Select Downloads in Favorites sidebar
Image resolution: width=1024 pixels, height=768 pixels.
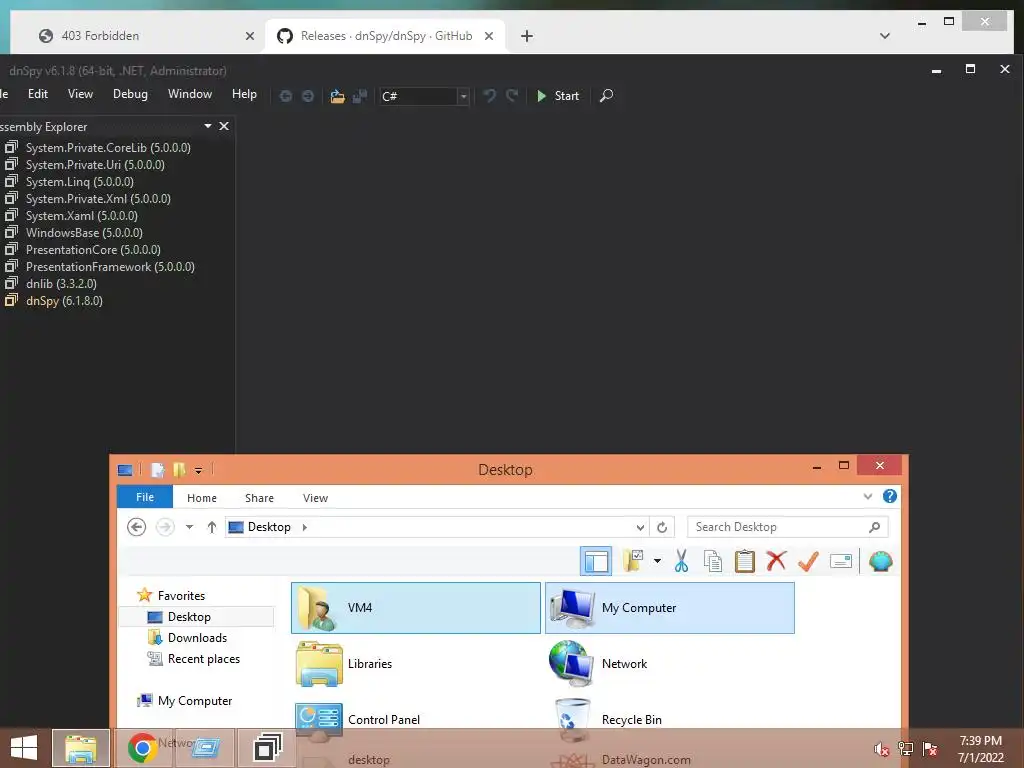click(x=188, y=637)
